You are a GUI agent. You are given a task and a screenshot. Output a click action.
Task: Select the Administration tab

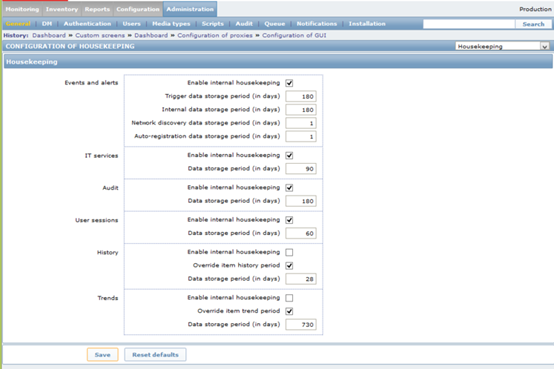tap(190, 9)
